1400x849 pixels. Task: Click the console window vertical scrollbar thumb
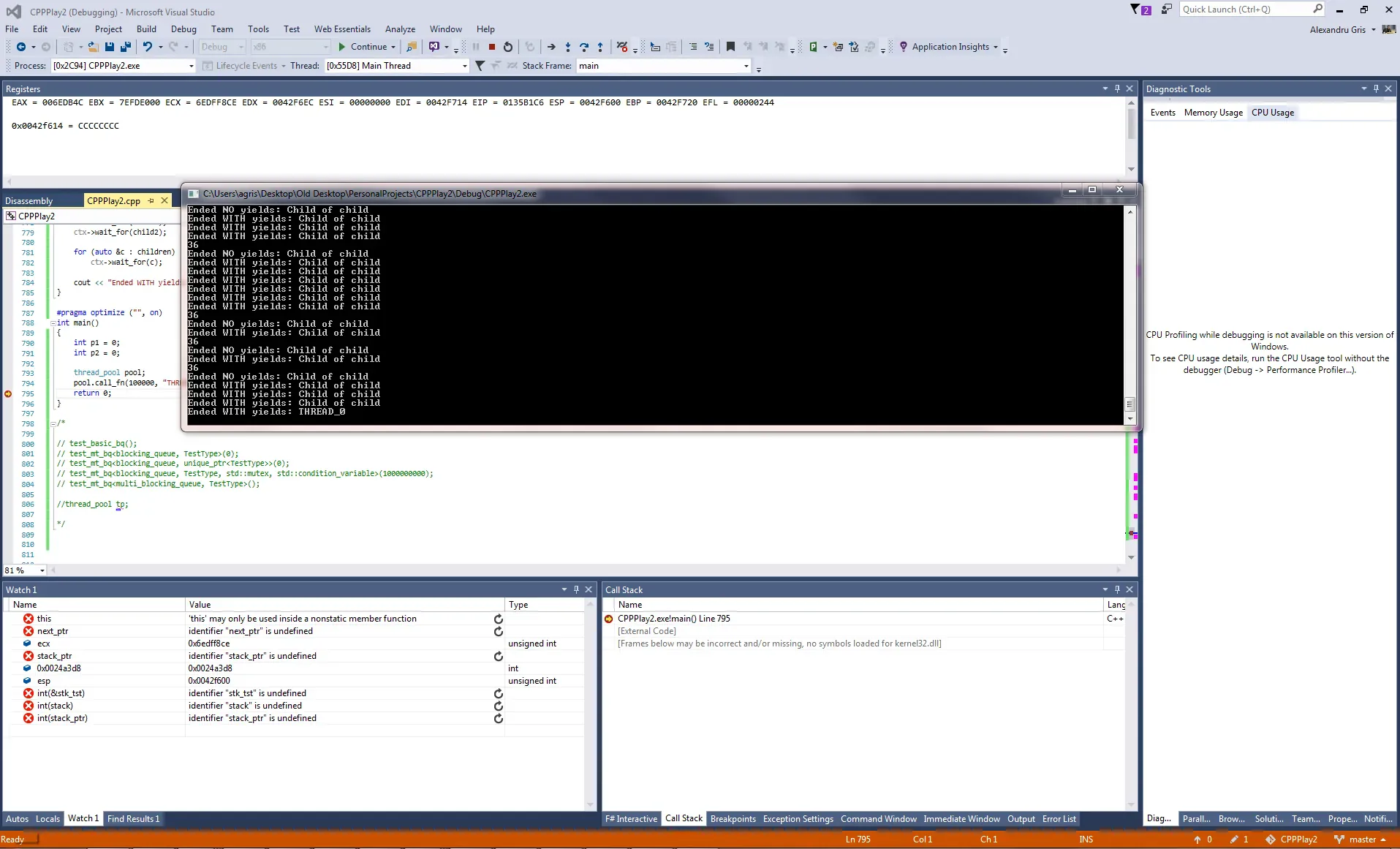[1130, 404]
